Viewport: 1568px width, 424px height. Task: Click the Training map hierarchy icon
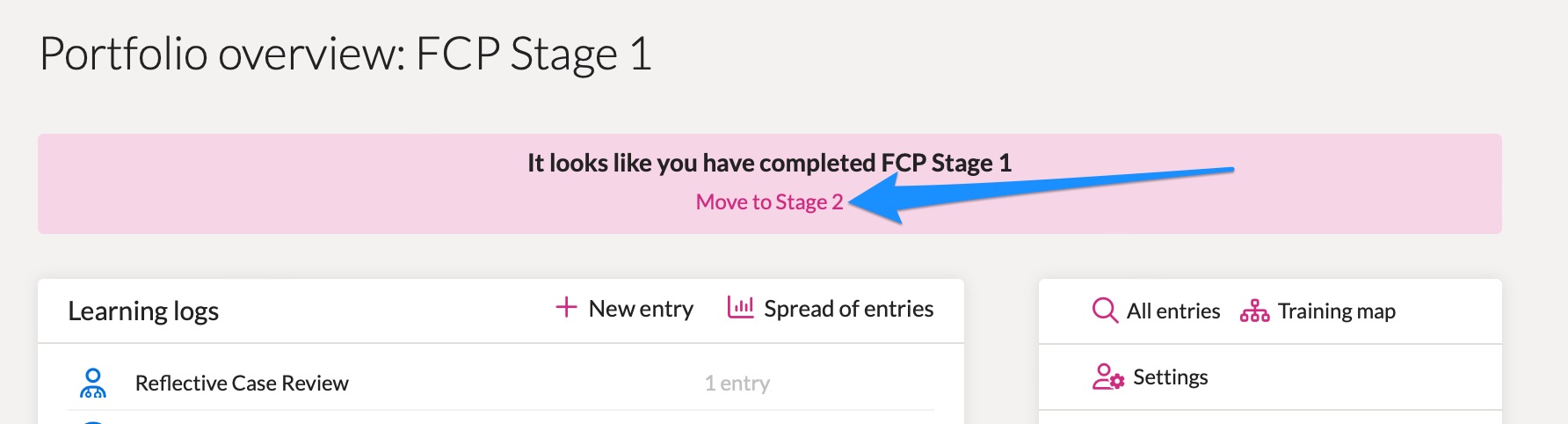pyautogui.click(x=1254, y=311)
